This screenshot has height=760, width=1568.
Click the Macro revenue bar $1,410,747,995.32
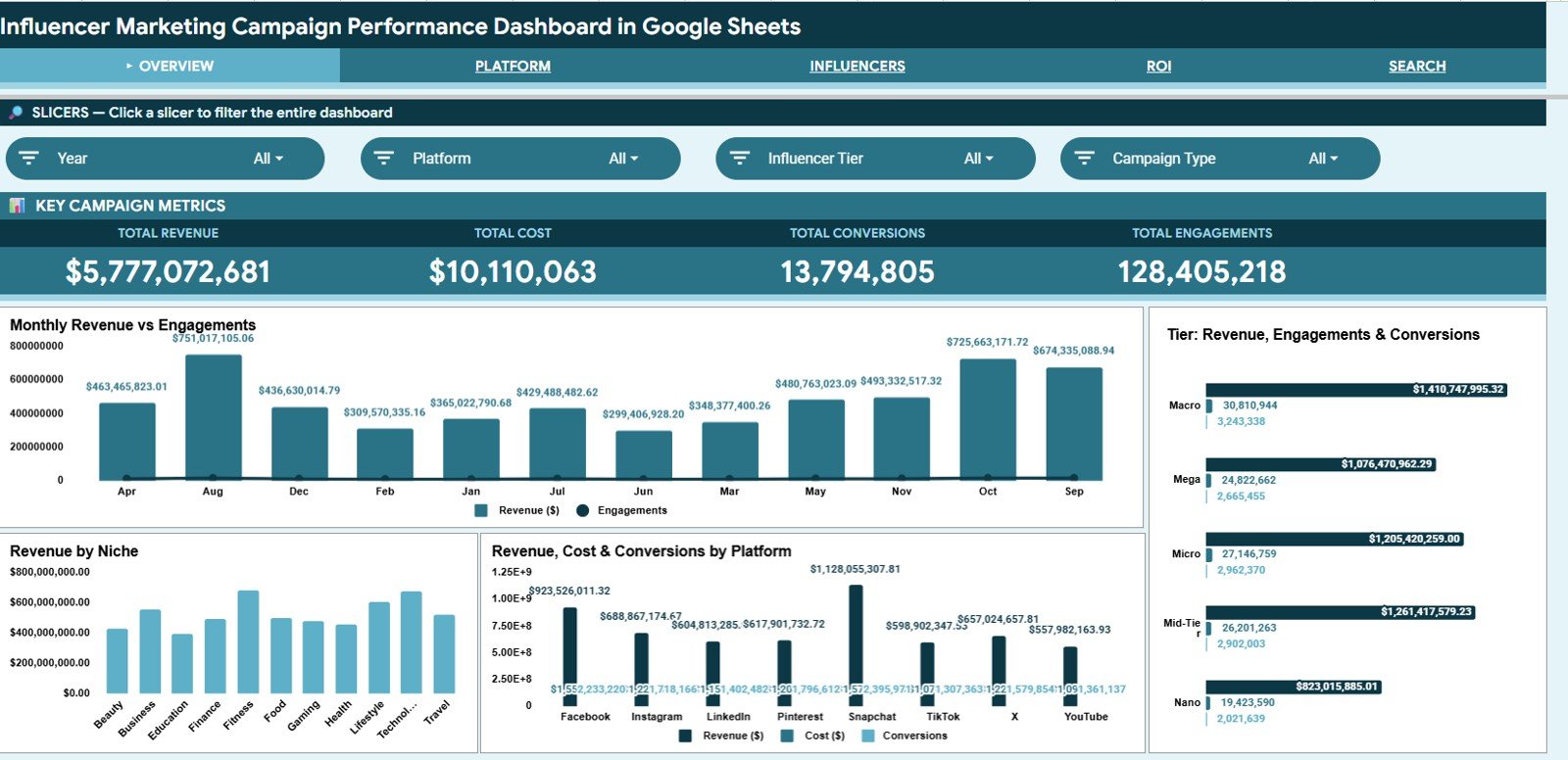(1356, 390)
